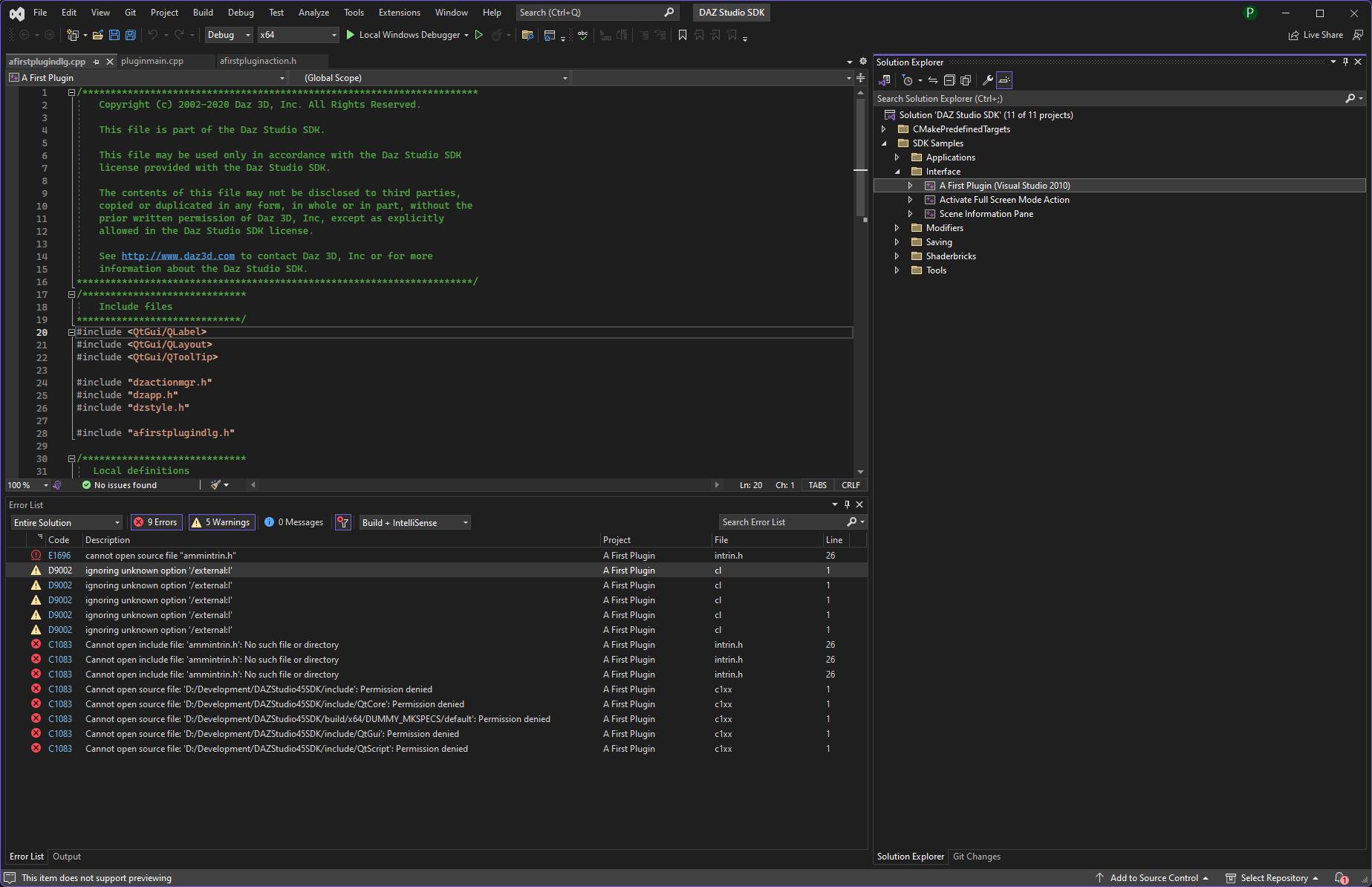The height and width of the screenshot is (887, 1372).
Task: Toggle the 0 Messages filter button
Action: (x=294, y=522)
